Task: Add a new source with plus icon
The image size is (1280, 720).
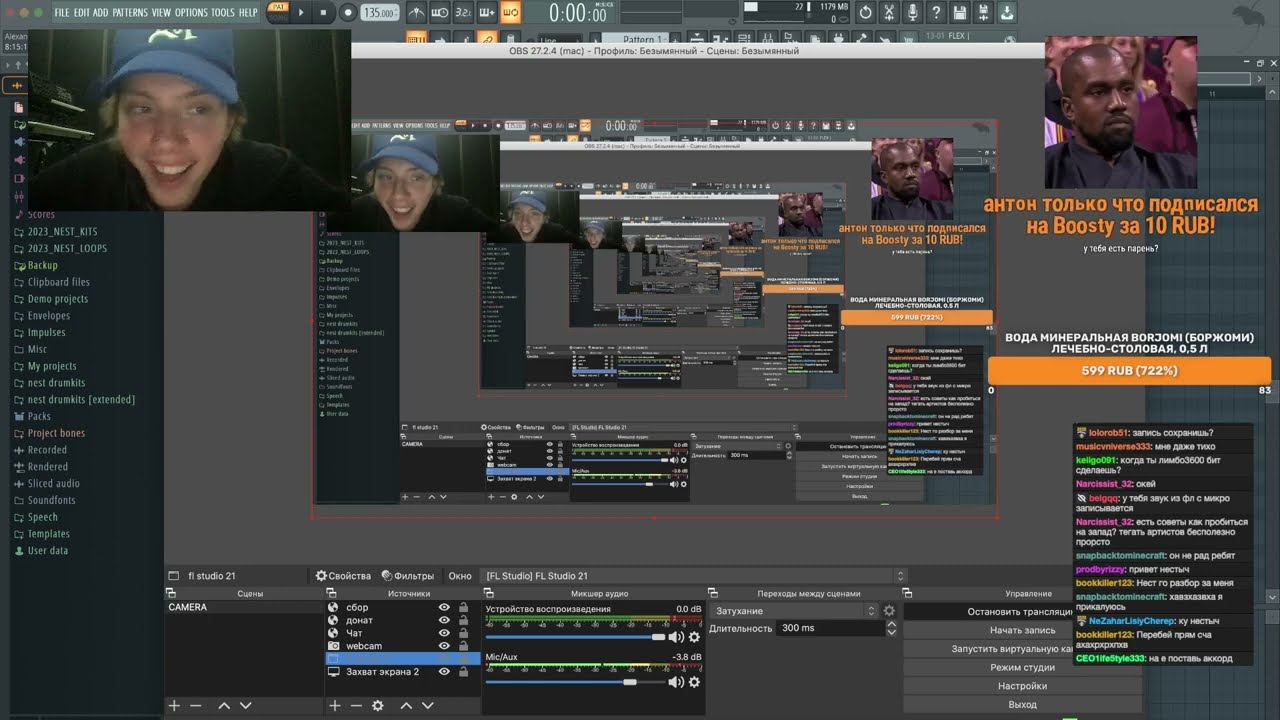Action: [335, 705]
